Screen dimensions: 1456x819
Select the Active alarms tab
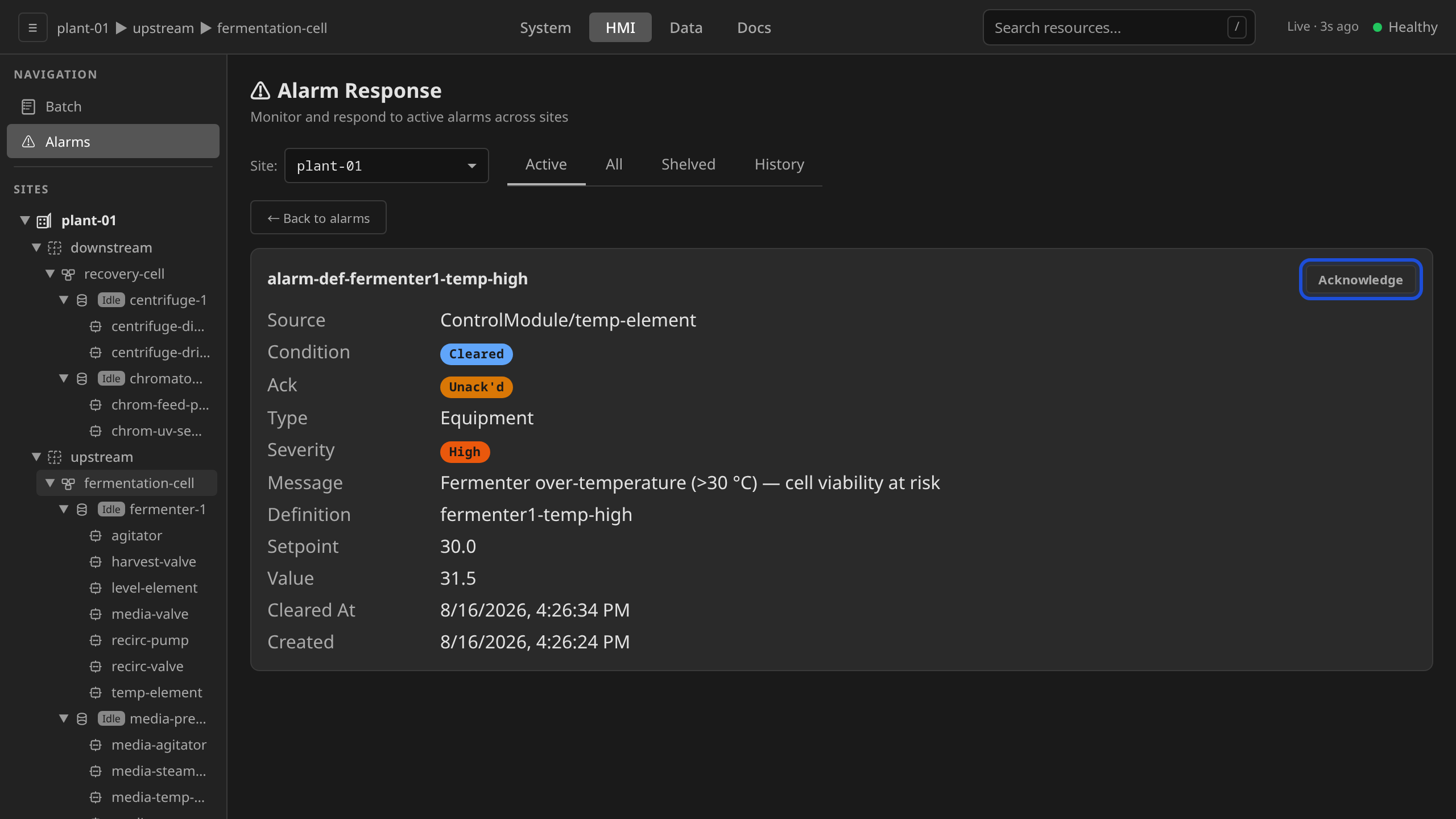tap(546, 164)
